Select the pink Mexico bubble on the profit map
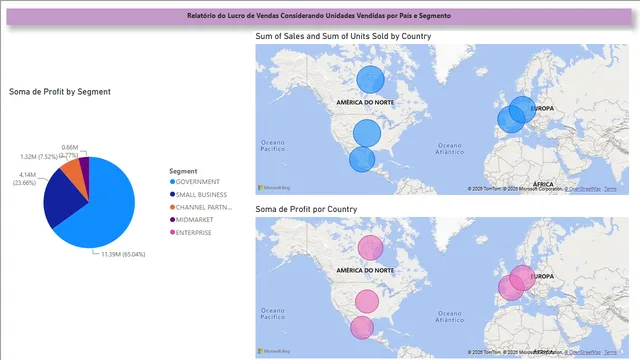The width and height of the screenshot is (640, 360). (x=362, y=327)
